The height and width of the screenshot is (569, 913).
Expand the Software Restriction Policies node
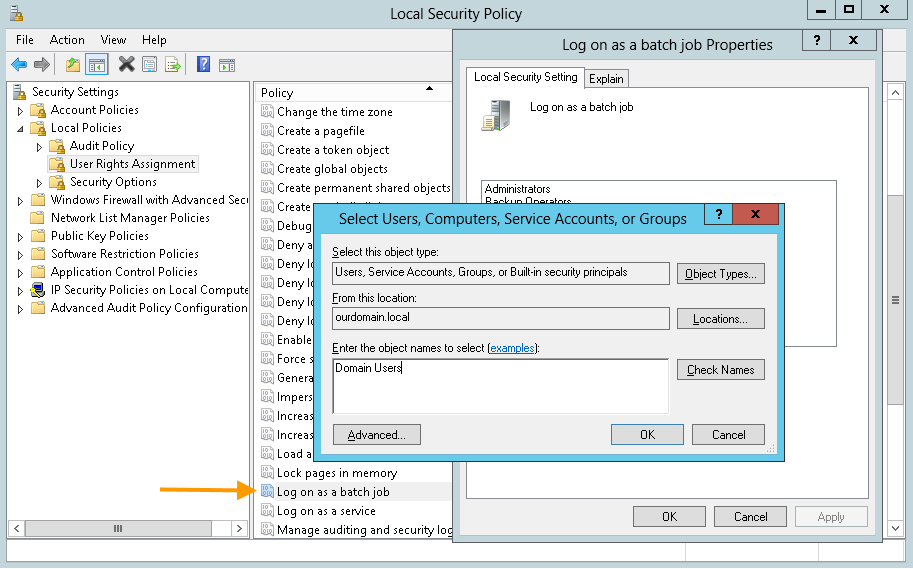click(x=20, y=255)
